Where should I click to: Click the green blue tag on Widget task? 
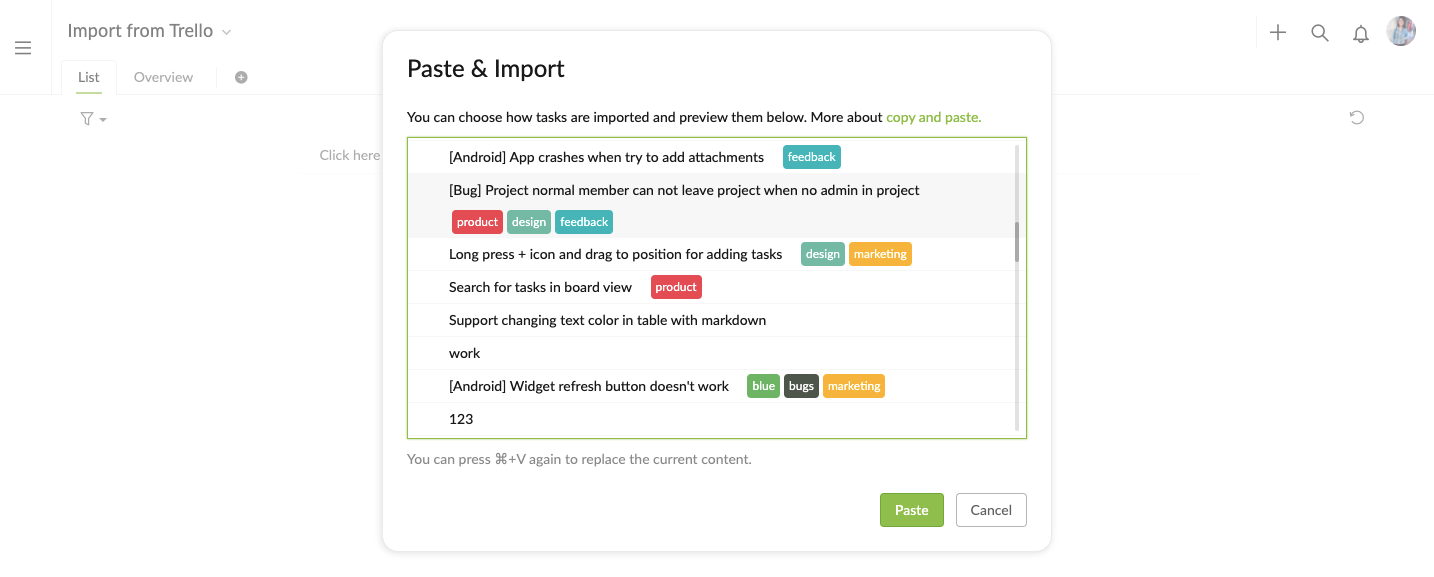coord(764,386)
